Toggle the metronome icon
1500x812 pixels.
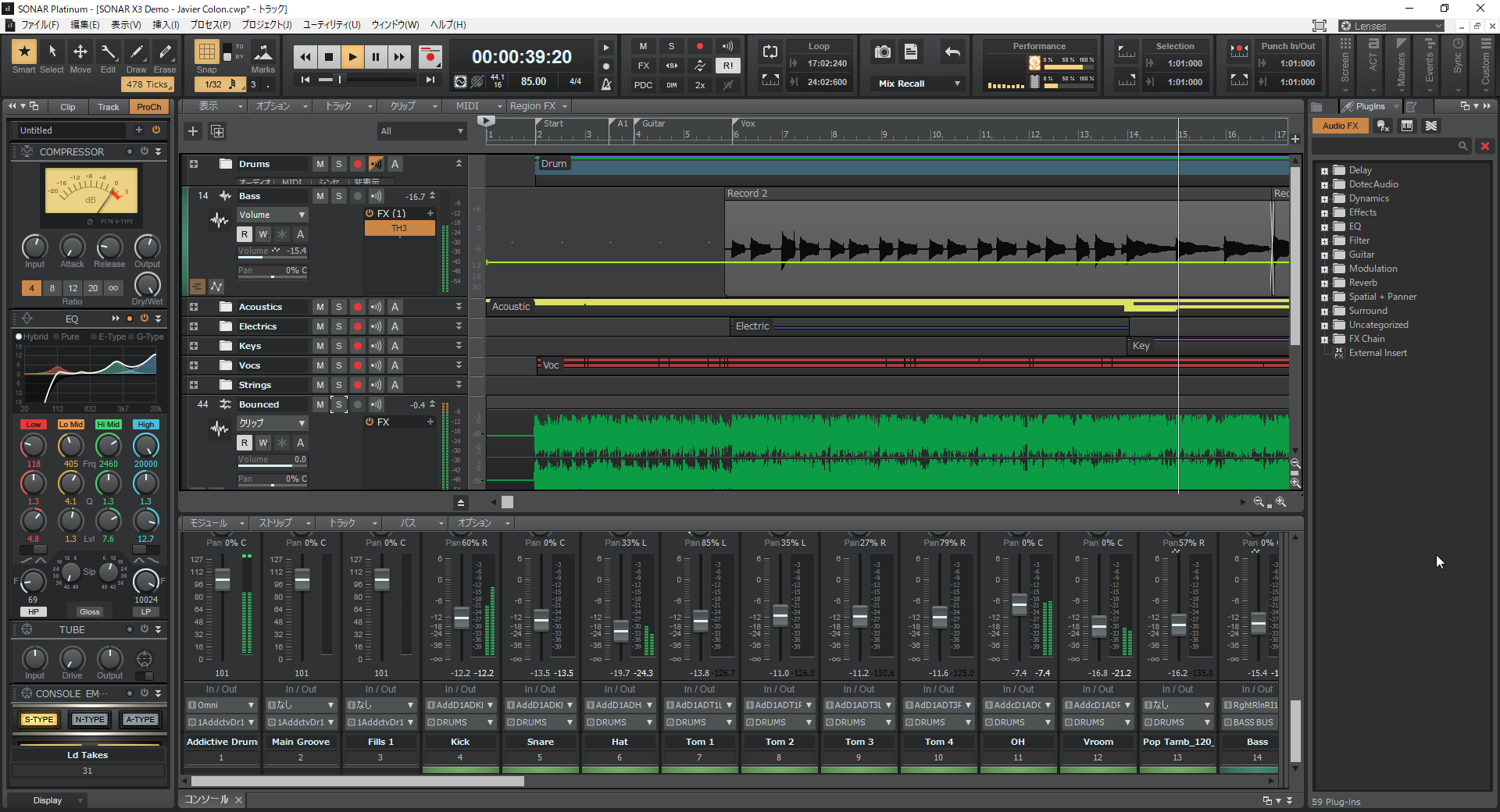[x=606, y=84]
